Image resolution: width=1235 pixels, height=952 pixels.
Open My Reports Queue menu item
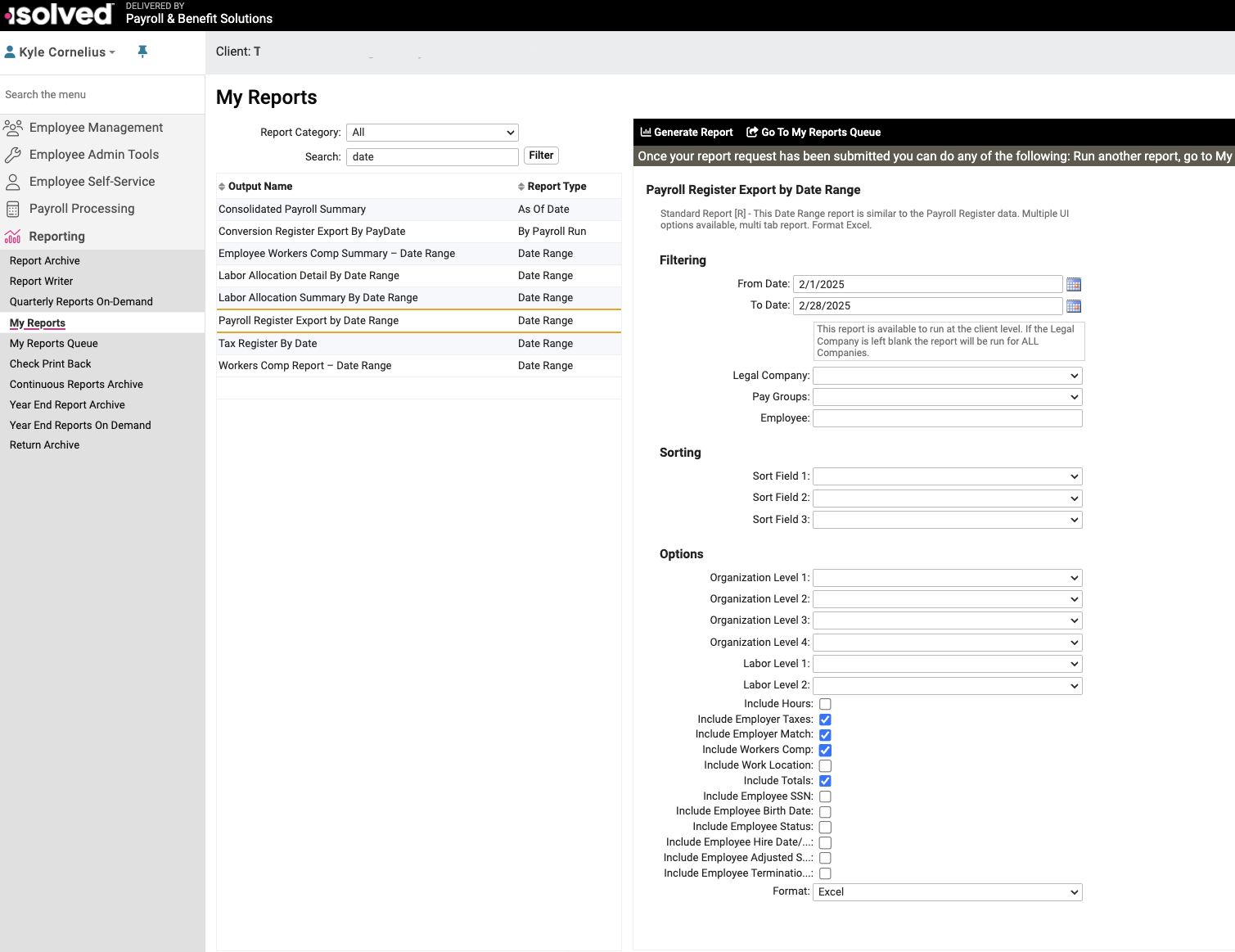(x=53, y=343)
